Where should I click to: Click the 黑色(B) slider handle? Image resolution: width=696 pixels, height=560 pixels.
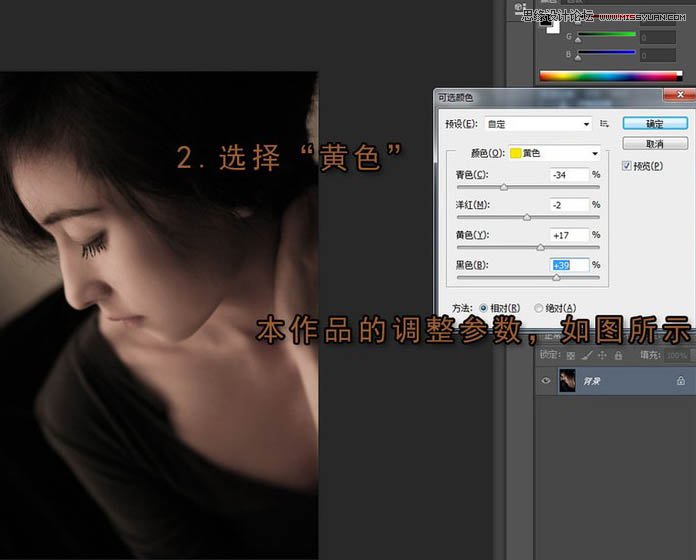tap(556, 278)
